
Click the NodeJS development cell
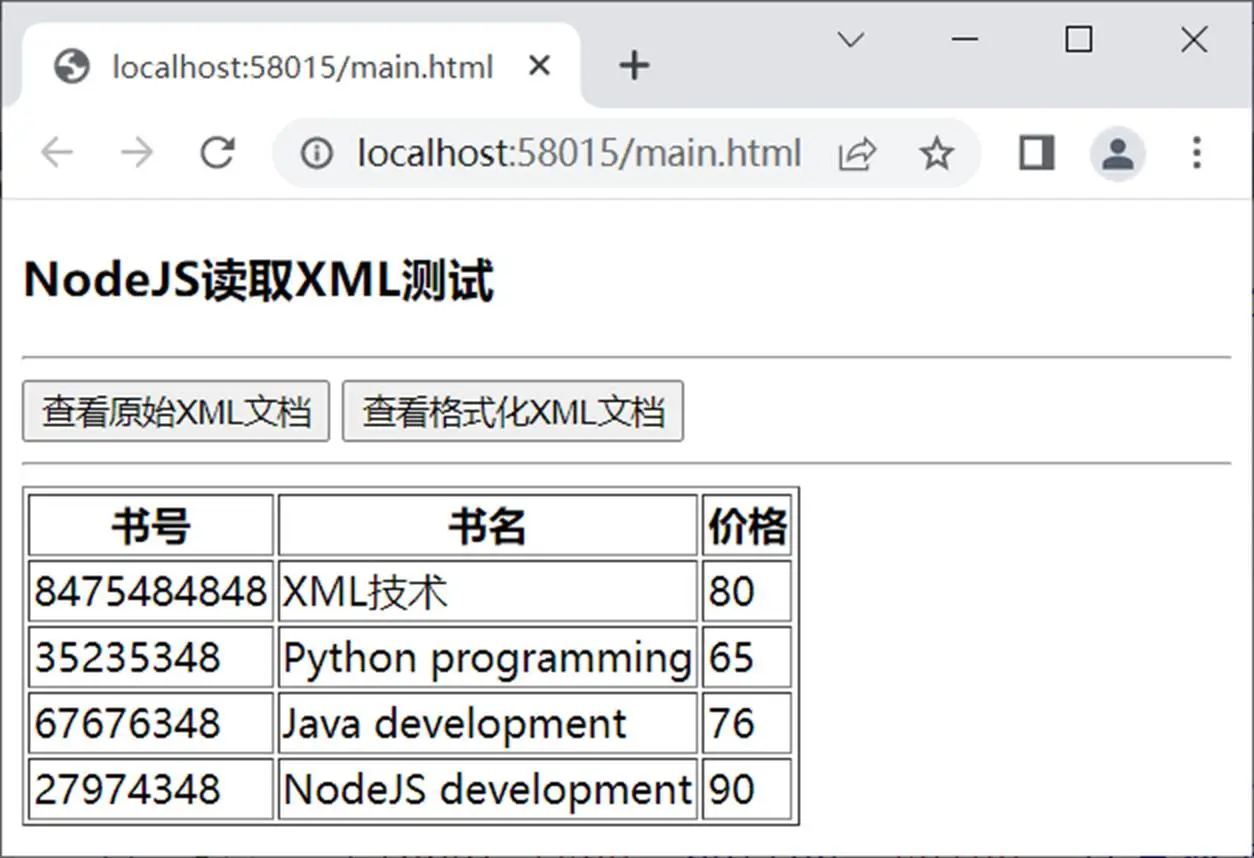pyautogui.click(x=487, y=789)
